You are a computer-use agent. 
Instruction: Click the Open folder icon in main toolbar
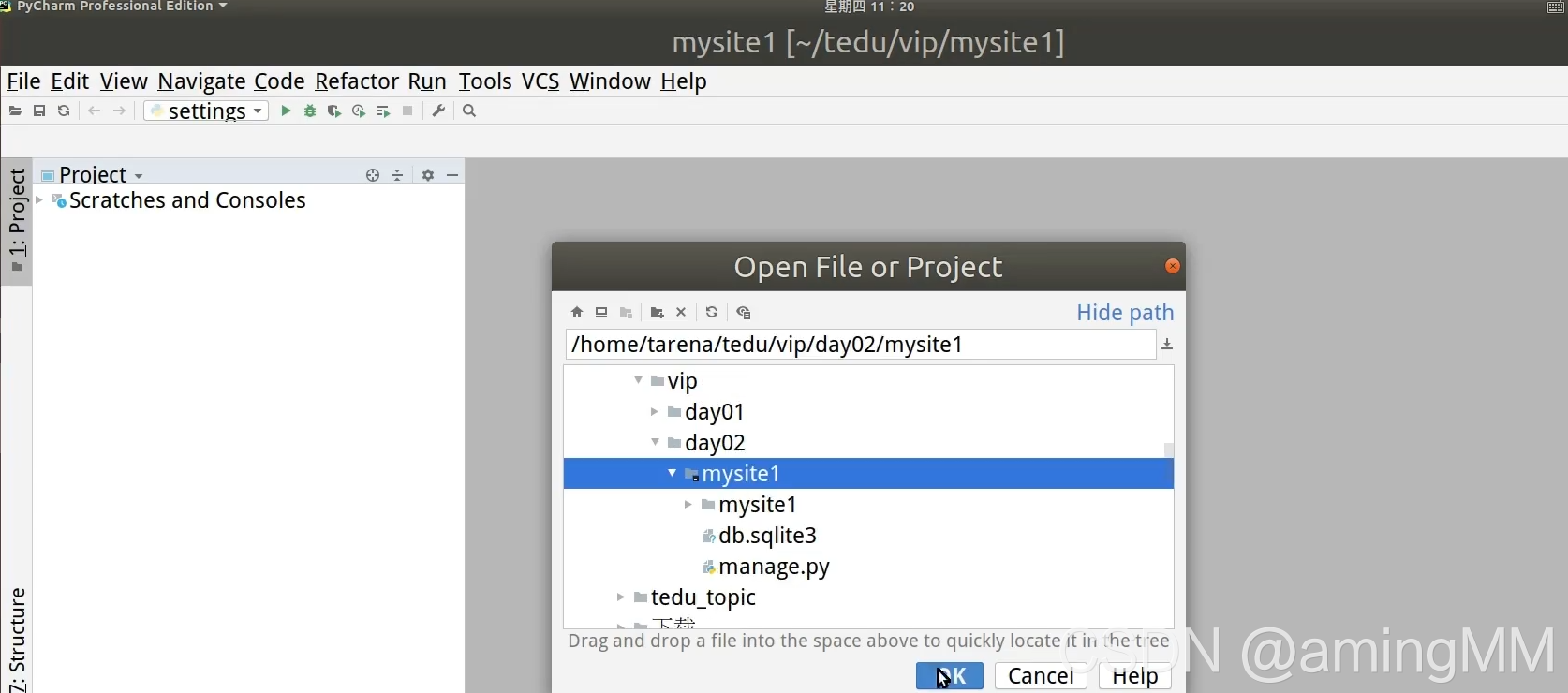tap(15, 111)
